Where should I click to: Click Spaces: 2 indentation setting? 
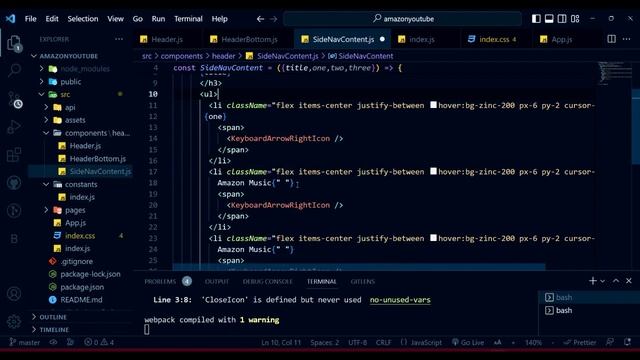(x=324, y=342)
